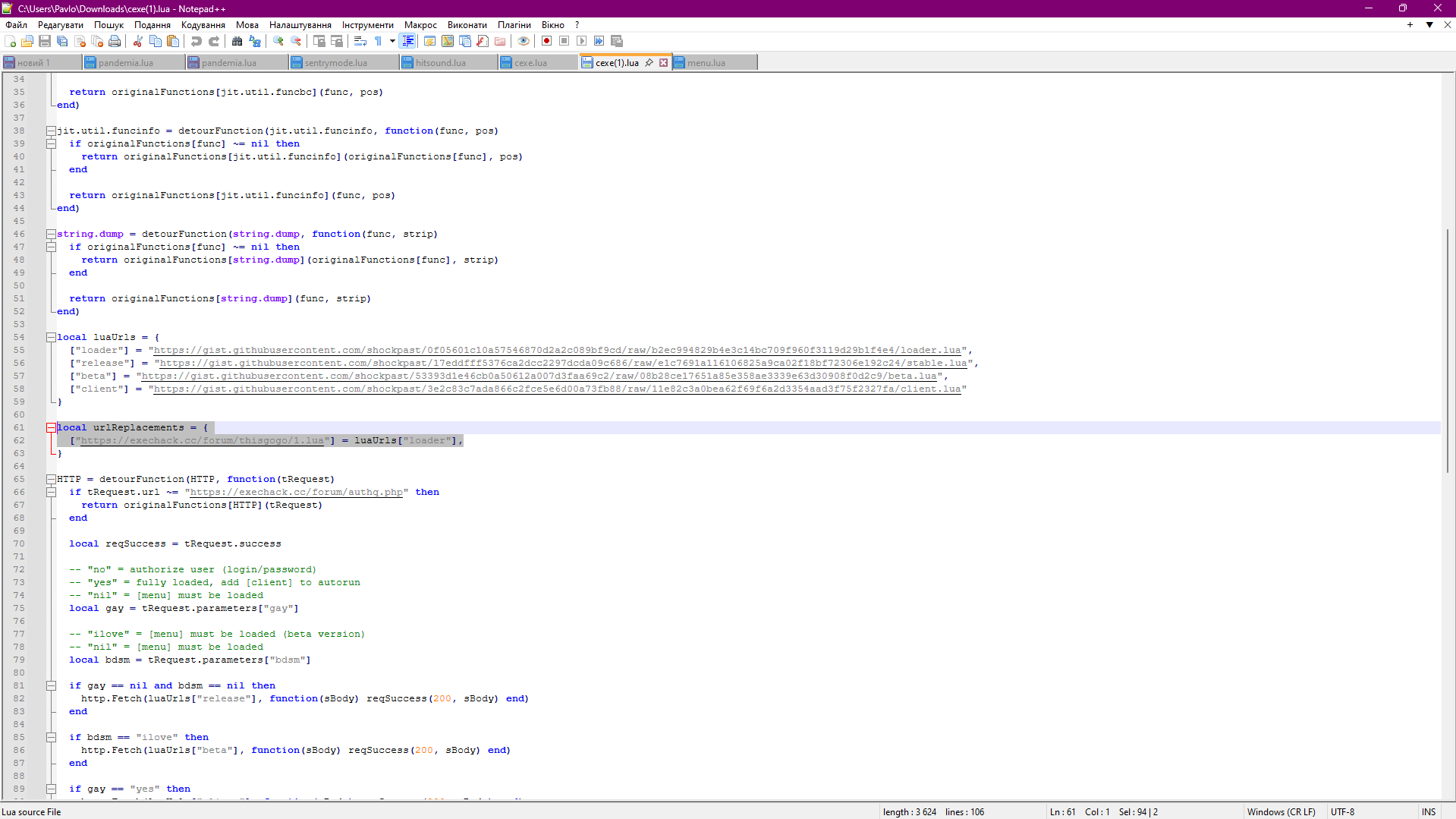Toggle user defined language panel icon
1456x819 pixels.
coord(430,41)
